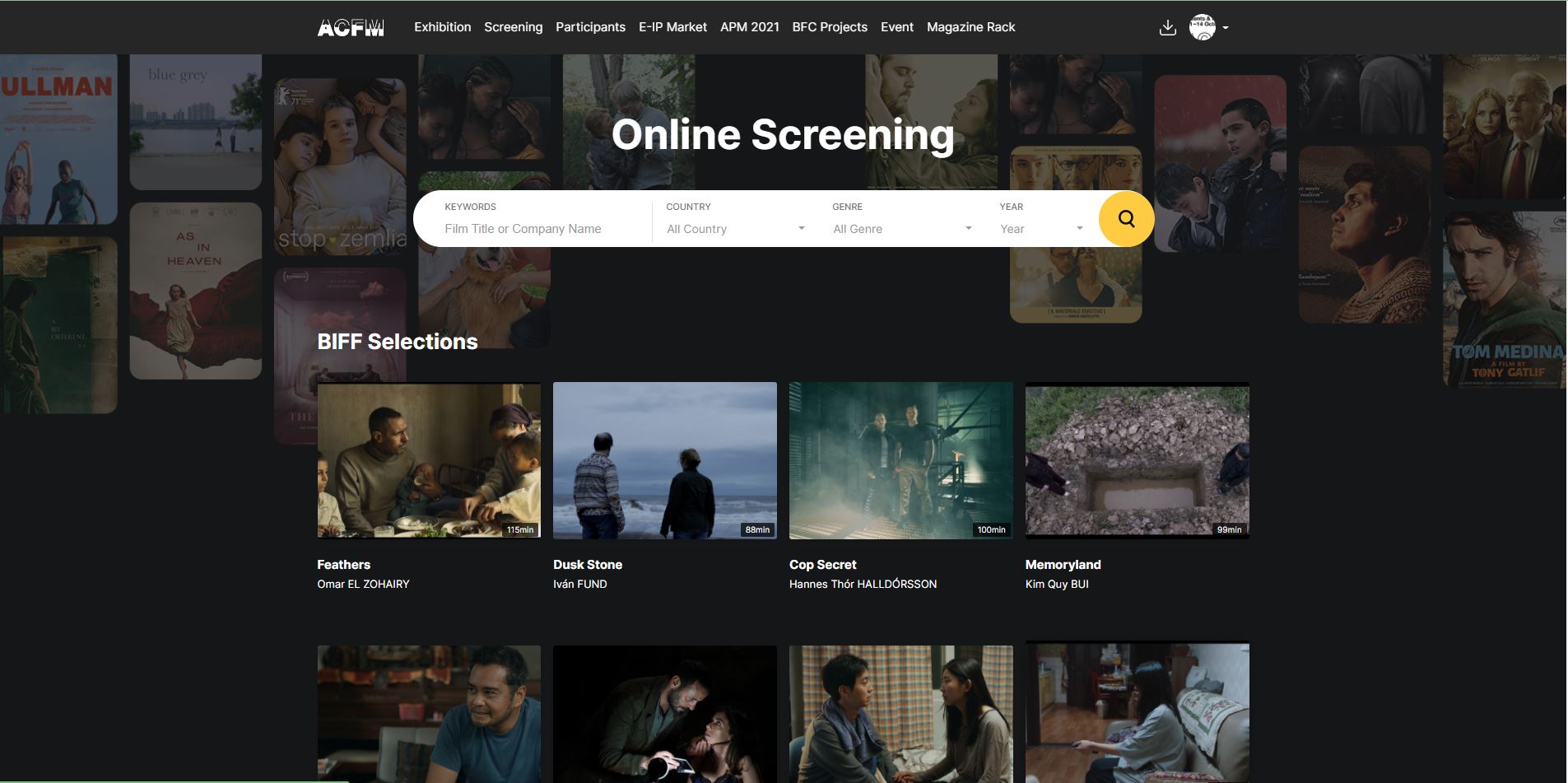Open the Memoryland film thumbnail
This screenshot has width=1568, height=783.
1138,460
